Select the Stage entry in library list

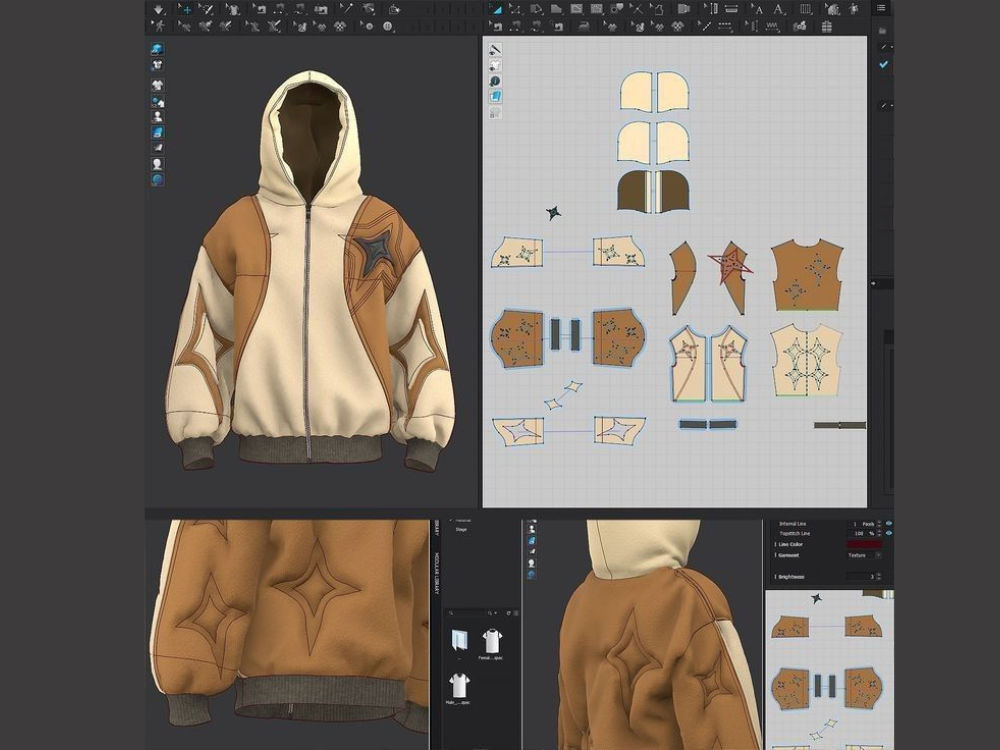point(461,529)
